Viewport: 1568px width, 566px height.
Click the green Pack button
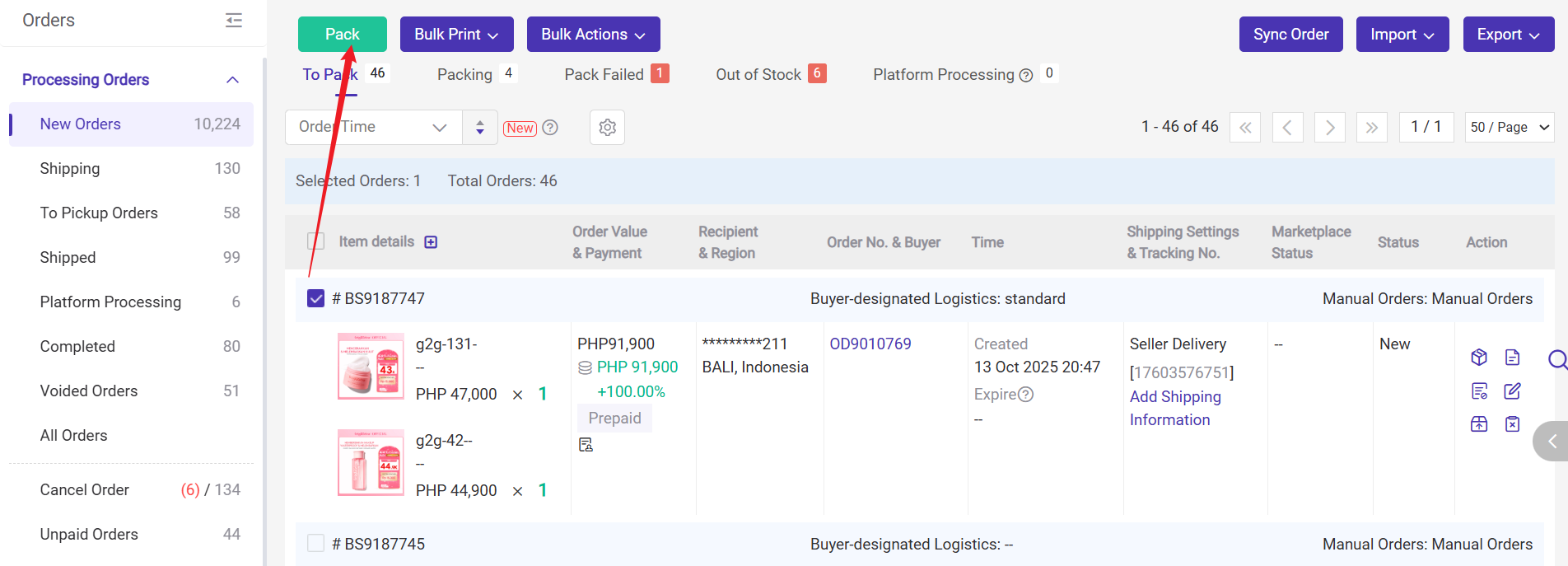click(342, 35)
